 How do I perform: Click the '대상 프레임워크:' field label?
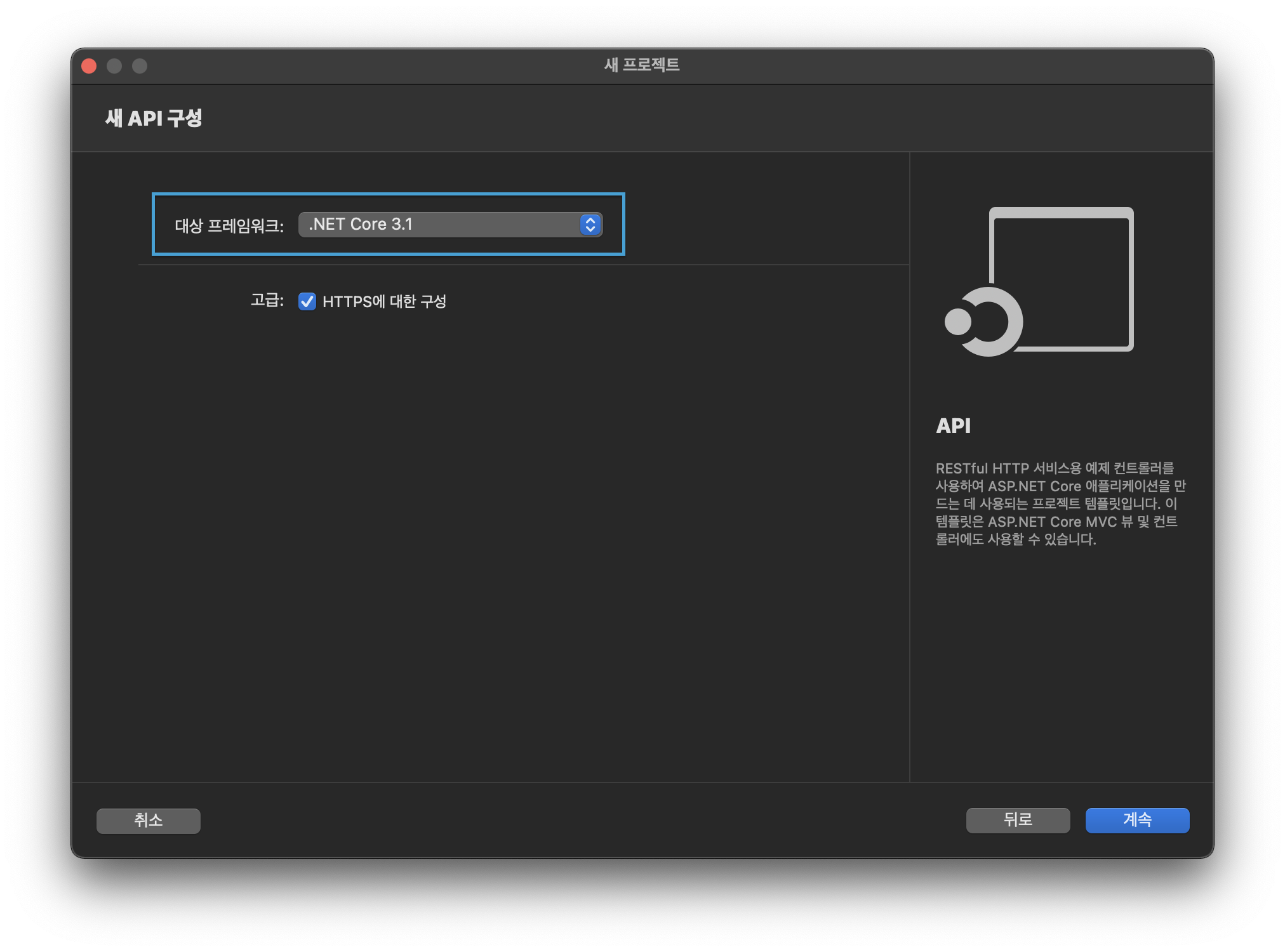tap(229, 226)
